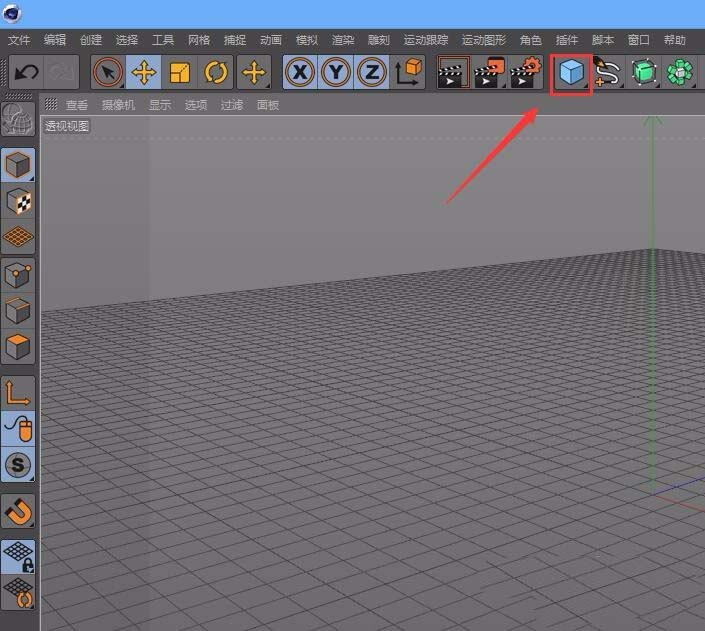This screenshot has height=631, width=705.
Task: Open the 网格 menu
Action: tap(199, 40)
